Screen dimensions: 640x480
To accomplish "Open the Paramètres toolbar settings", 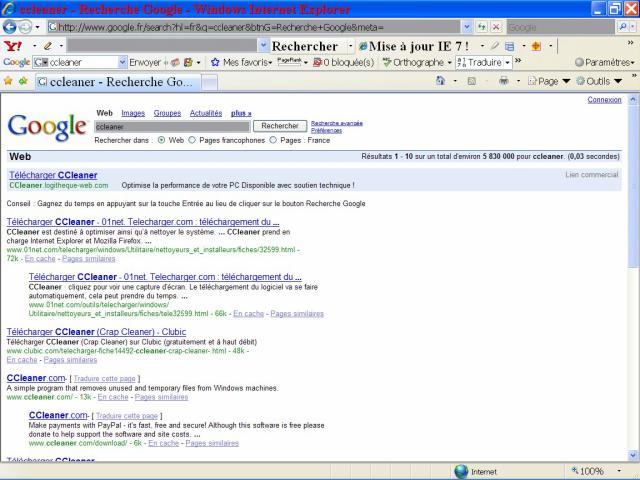I will pyautogui.click(x=604, y=62).
